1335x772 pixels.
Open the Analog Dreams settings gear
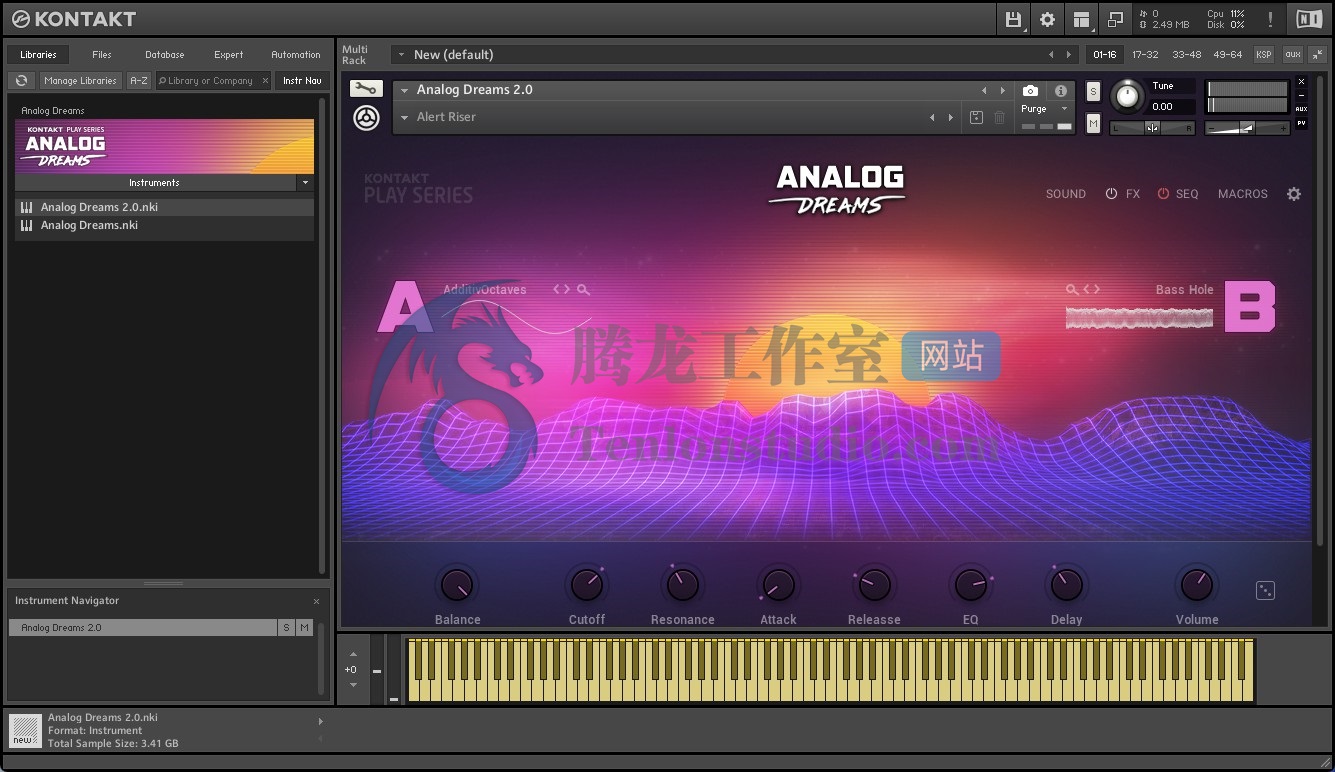click(1294, 194)
